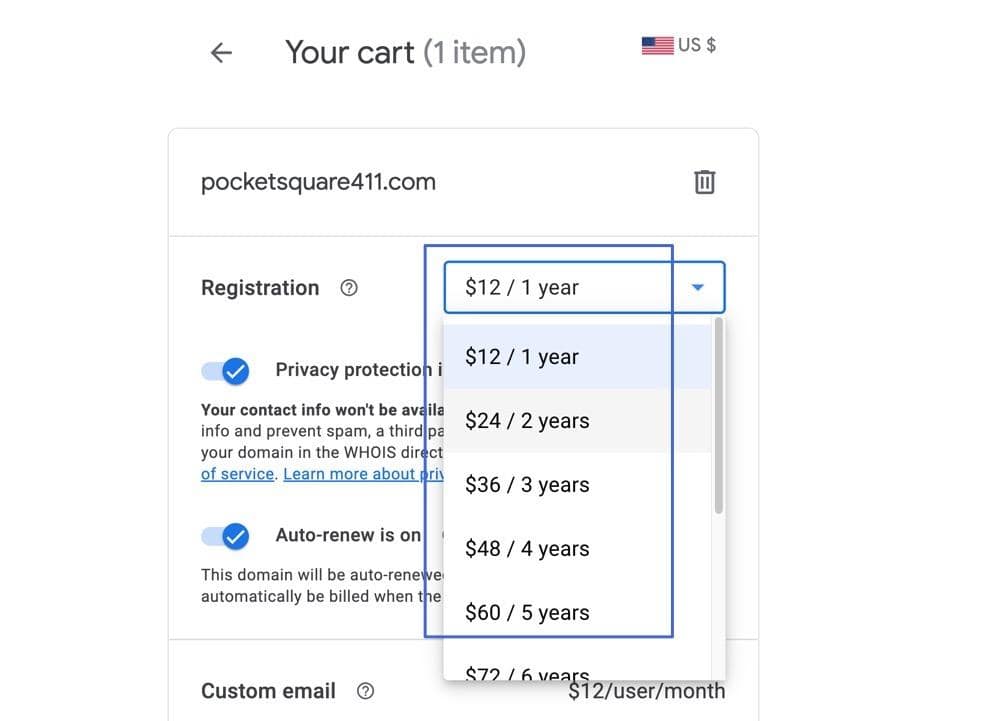Disable the Privacy protection toggle
Screen dimensions: 1008x721
[225, 370]
